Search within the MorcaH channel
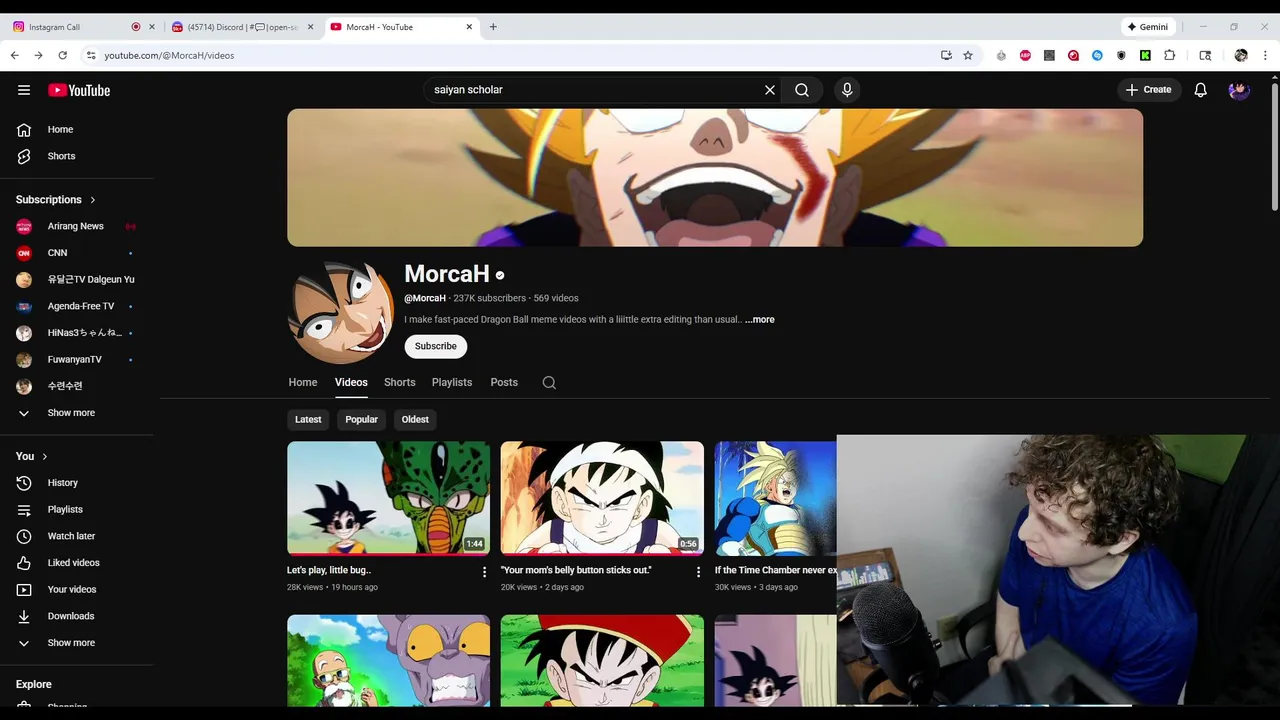 click(549, 383)
